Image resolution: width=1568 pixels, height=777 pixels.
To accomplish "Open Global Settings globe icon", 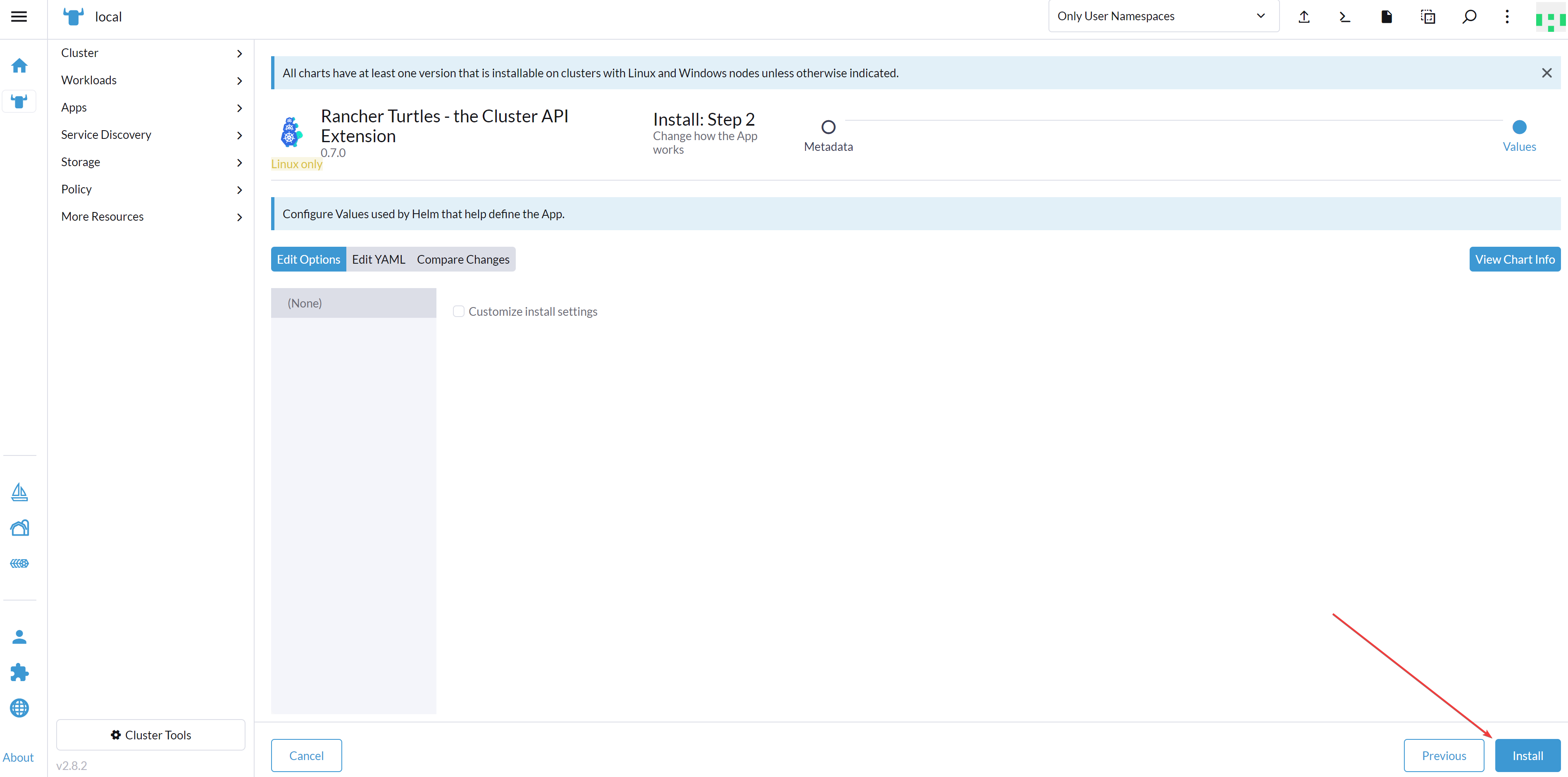I will (x=19, y=708).
